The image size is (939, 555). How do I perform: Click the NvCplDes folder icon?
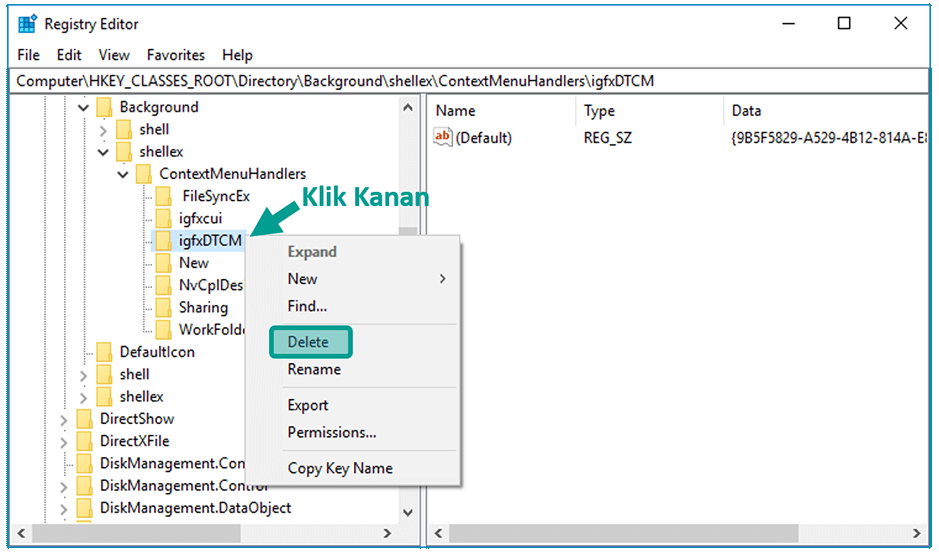(x=163, y=285)
